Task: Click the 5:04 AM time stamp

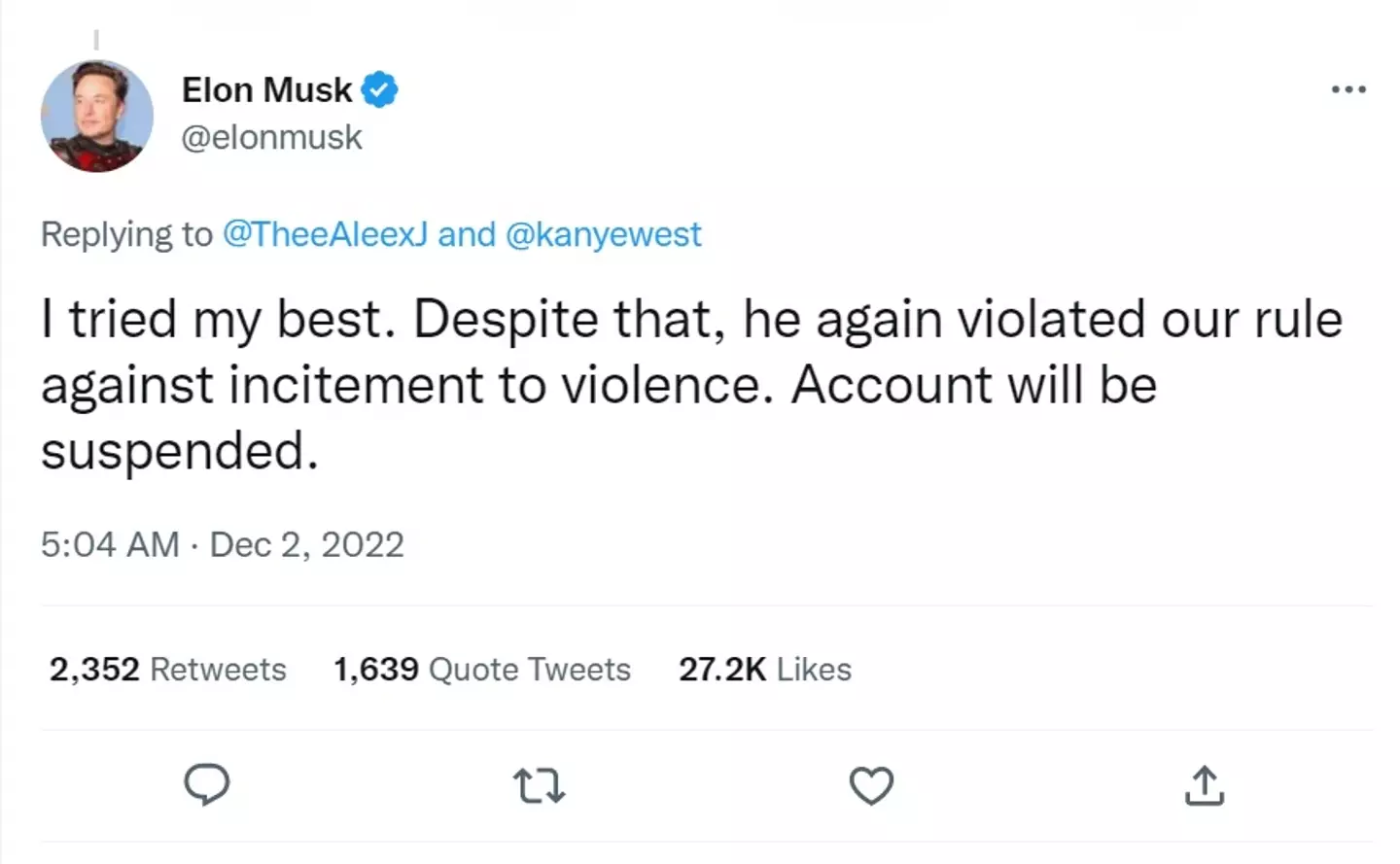Action: (110, 544)
